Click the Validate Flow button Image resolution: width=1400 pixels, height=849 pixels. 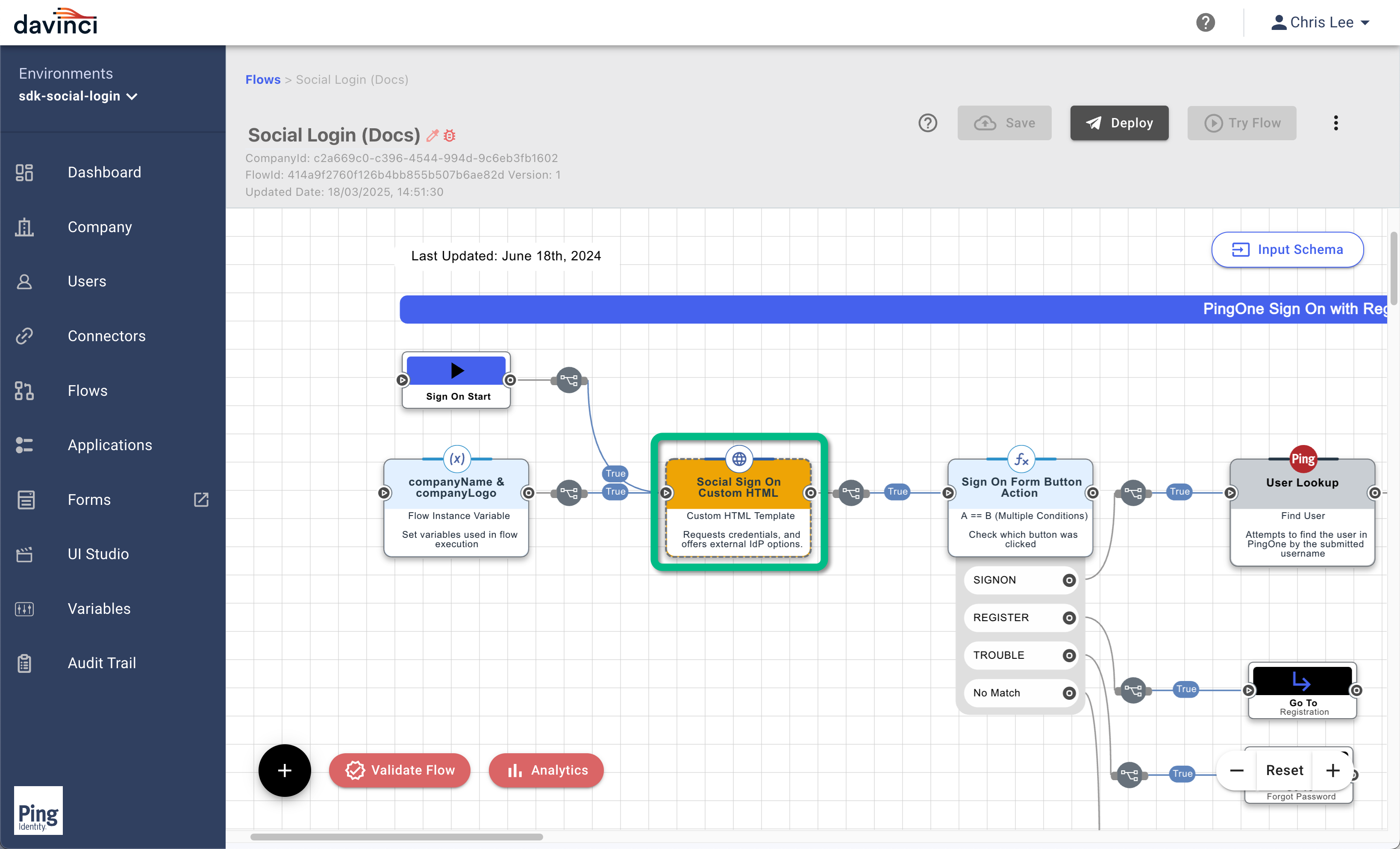pyautogui.click(x=400, y=770)
